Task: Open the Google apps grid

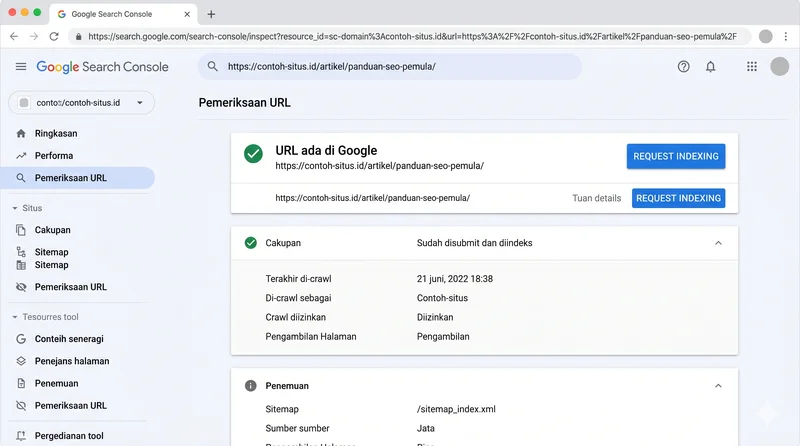Action: point(752,66)
